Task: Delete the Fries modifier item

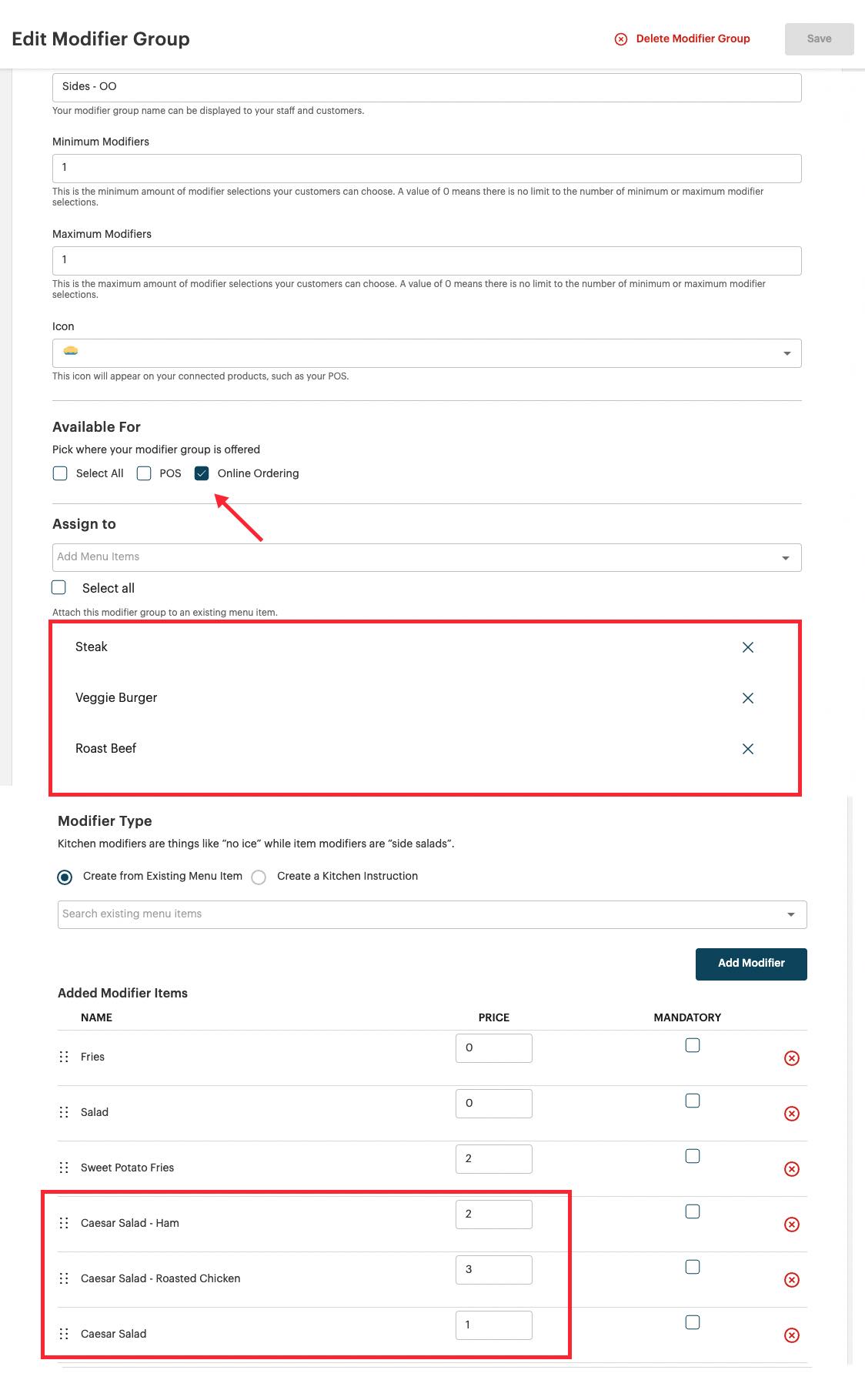Action: (791, 1058)
